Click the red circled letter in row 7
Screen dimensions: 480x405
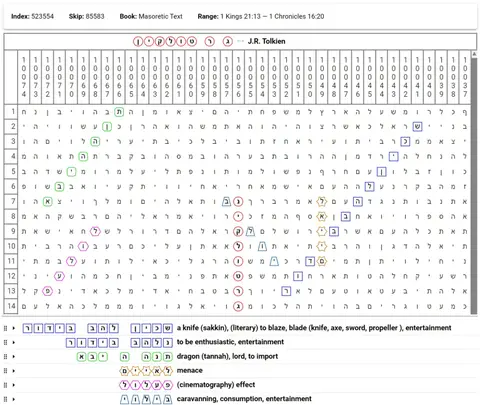(238, 202)
